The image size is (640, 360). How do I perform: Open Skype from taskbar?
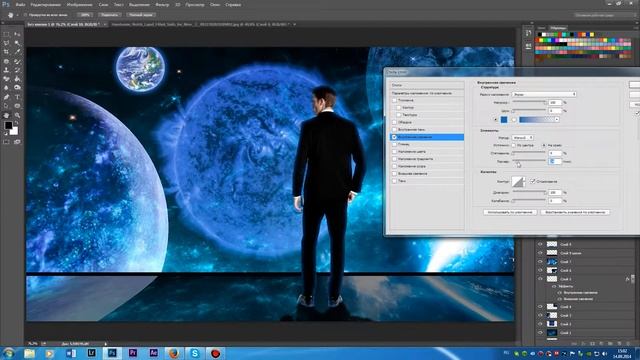click(x=195, y=353)
